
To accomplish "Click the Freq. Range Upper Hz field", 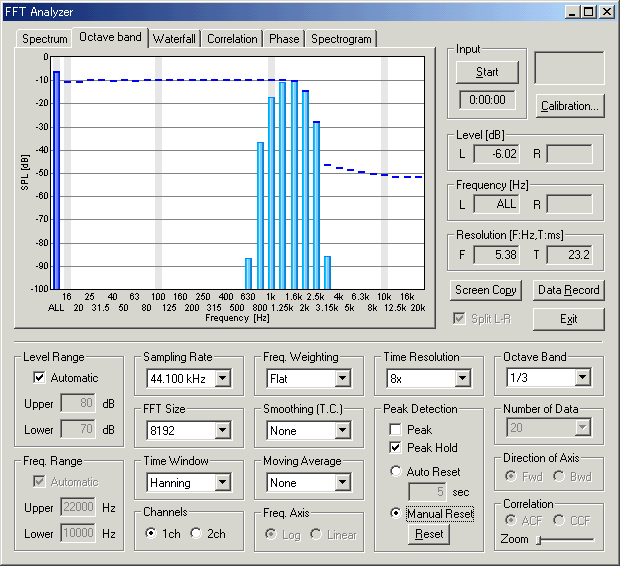I will 78,507.
